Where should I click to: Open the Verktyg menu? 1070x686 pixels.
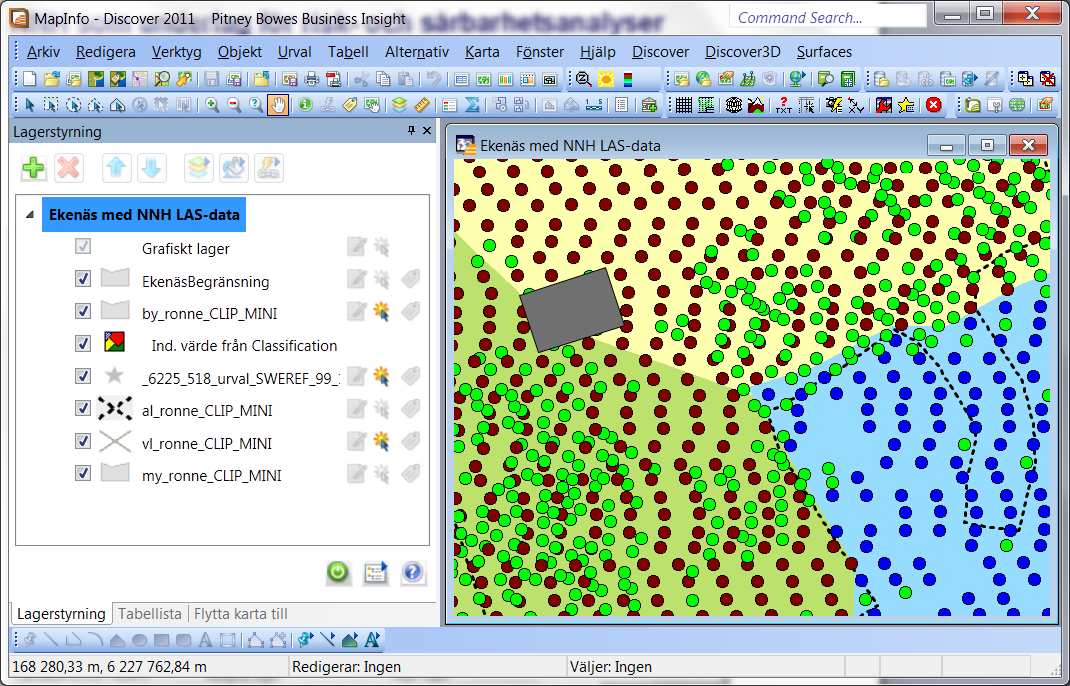click(177, 52)
